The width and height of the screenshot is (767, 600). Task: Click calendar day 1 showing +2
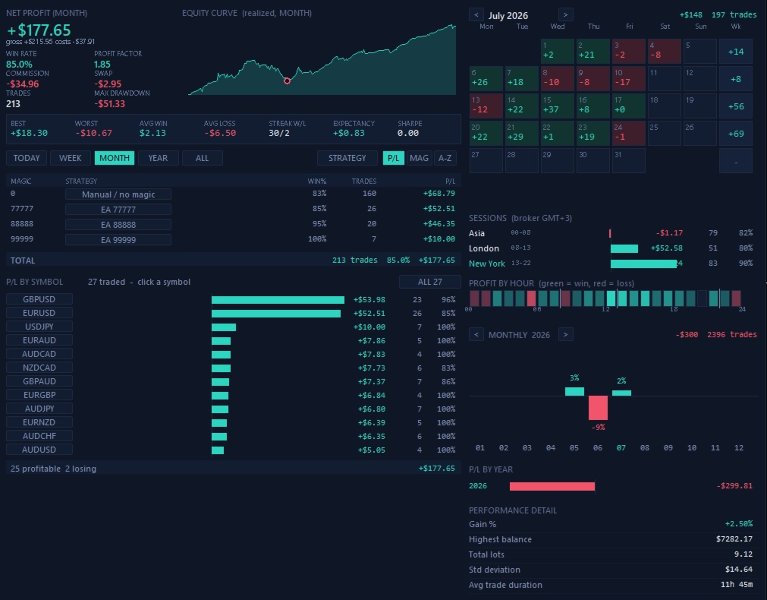[557, 51]
